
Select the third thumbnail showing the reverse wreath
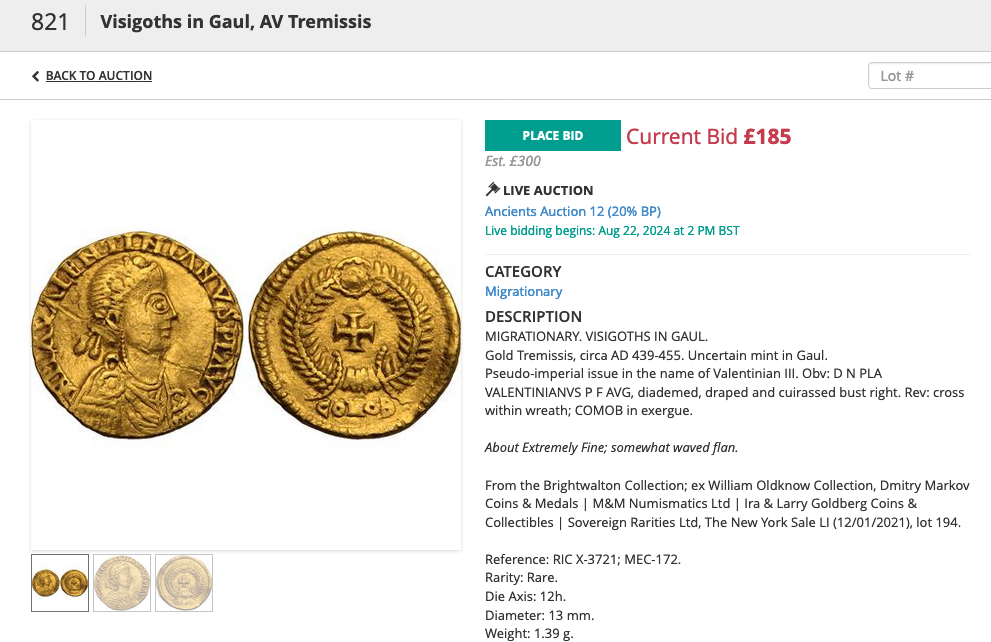click(184, 583)
